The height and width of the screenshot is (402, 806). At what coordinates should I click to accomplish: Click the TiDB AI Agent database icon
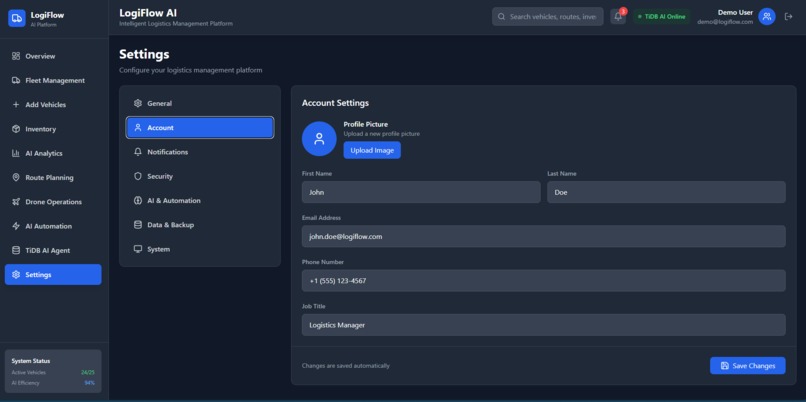click(16, 250)
